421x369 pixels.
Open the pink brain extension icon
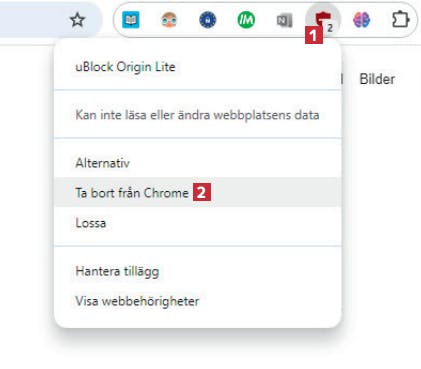pyautogui.click(x=361, y=20)
